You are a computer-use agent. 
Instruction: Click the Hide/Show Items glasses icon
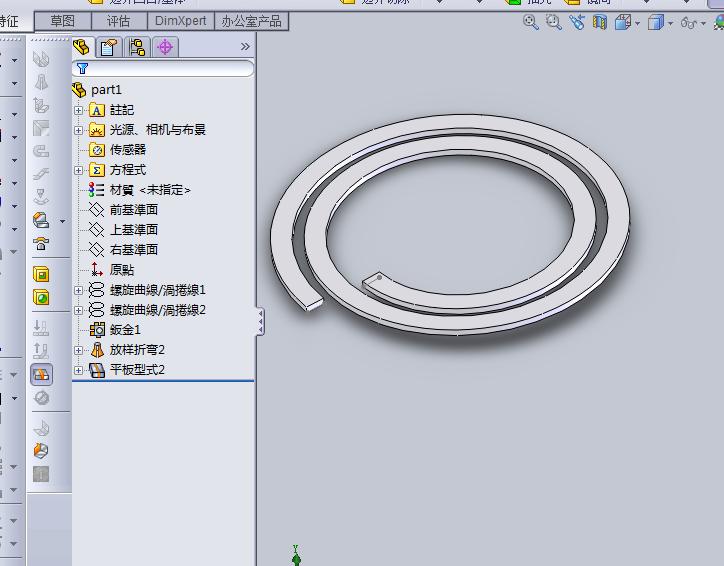click(689, 23)
